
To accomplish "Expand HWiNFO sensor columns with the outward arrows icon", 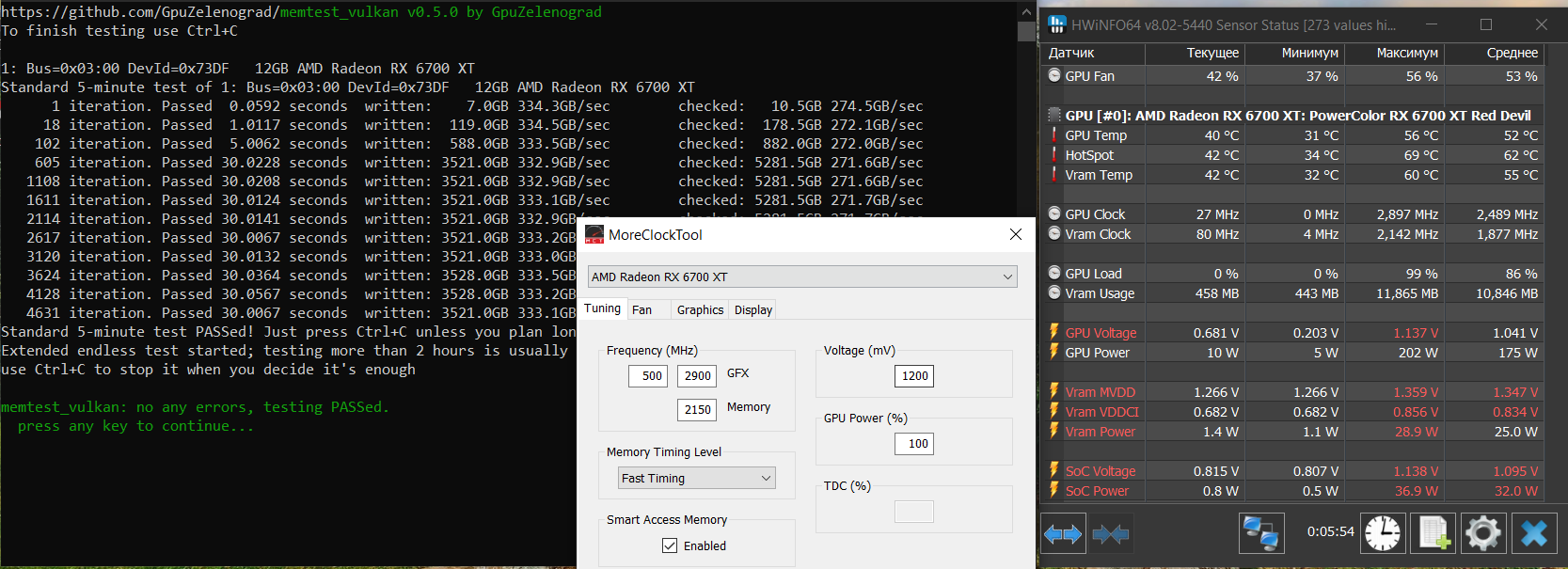I will pos(1064,534).
